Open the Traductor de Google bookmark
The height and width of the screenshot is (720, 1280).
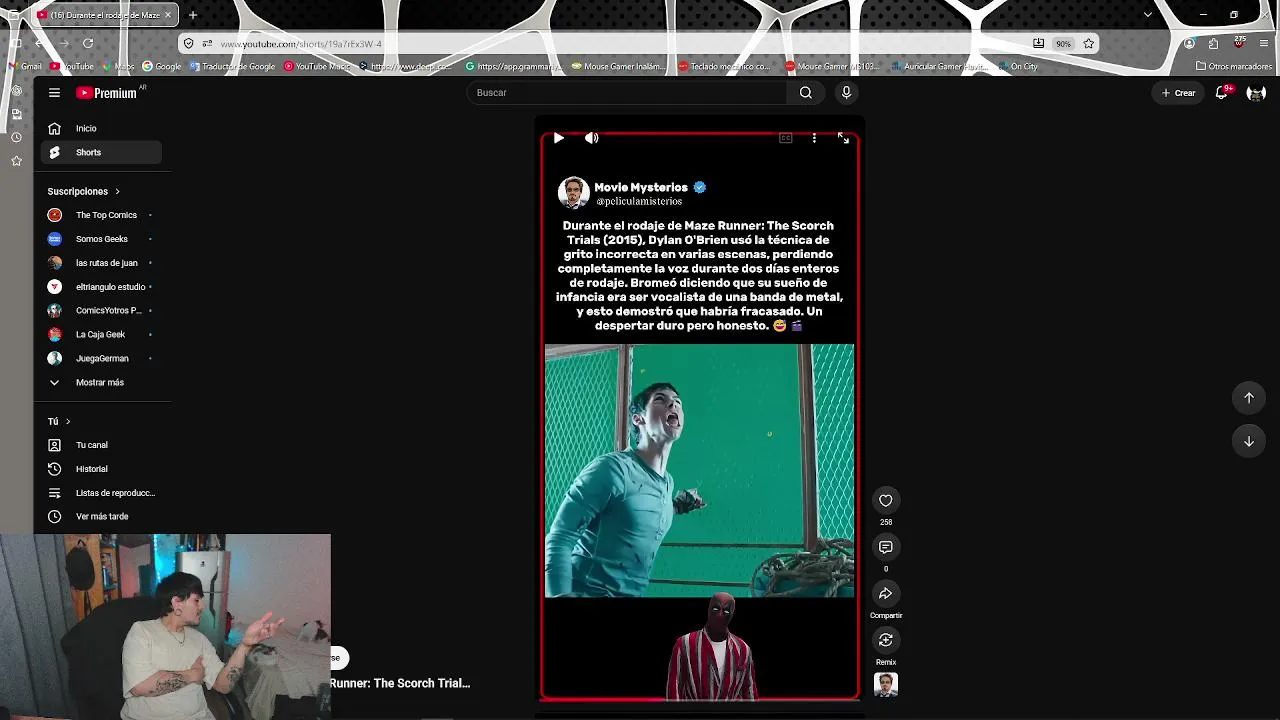[232, 67]
